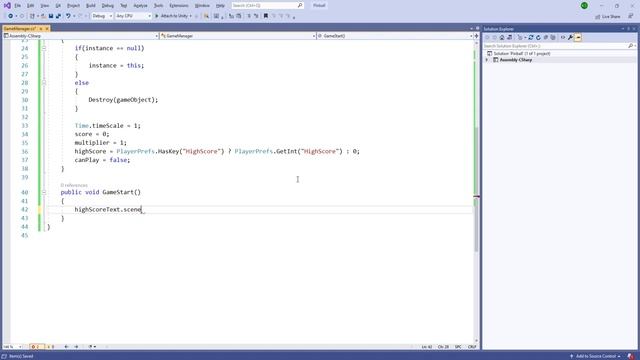This screenshot has width=640, height=360.
Task: Open the Any CPU platform dropdown
Action: [x=133, y=16]
